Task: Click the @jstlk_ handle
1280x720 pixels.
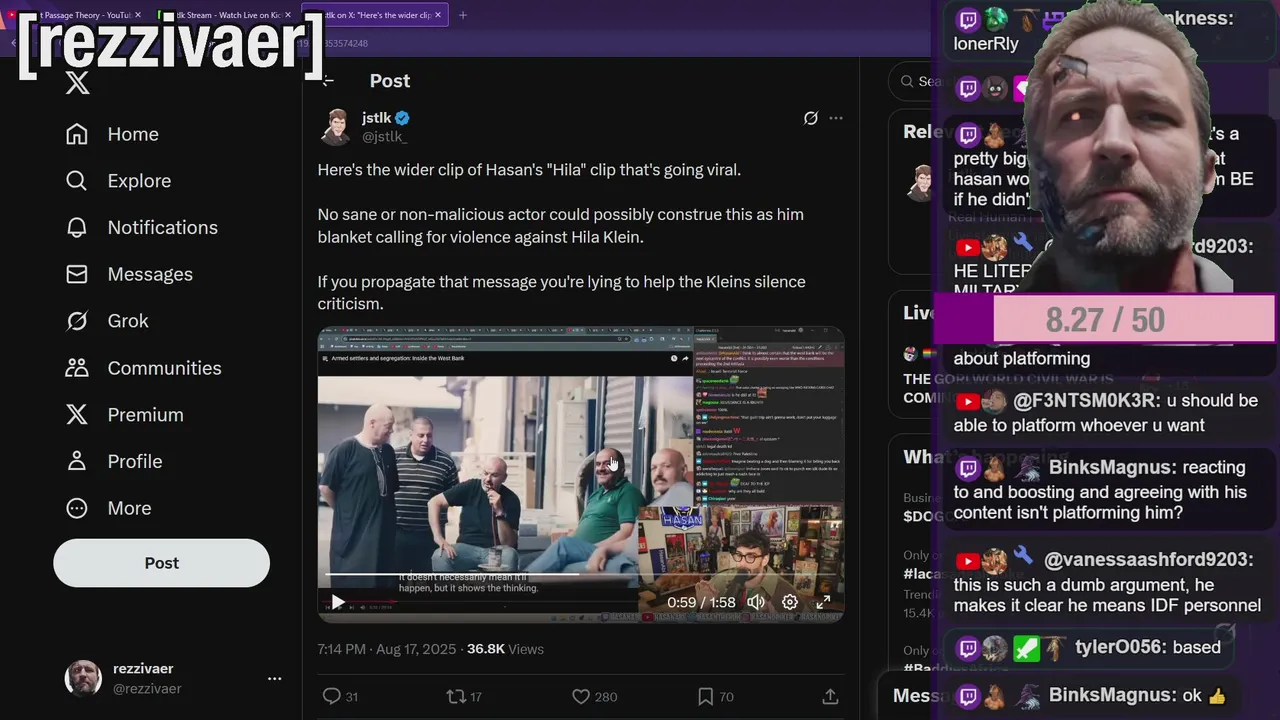Action: [384, 137]
